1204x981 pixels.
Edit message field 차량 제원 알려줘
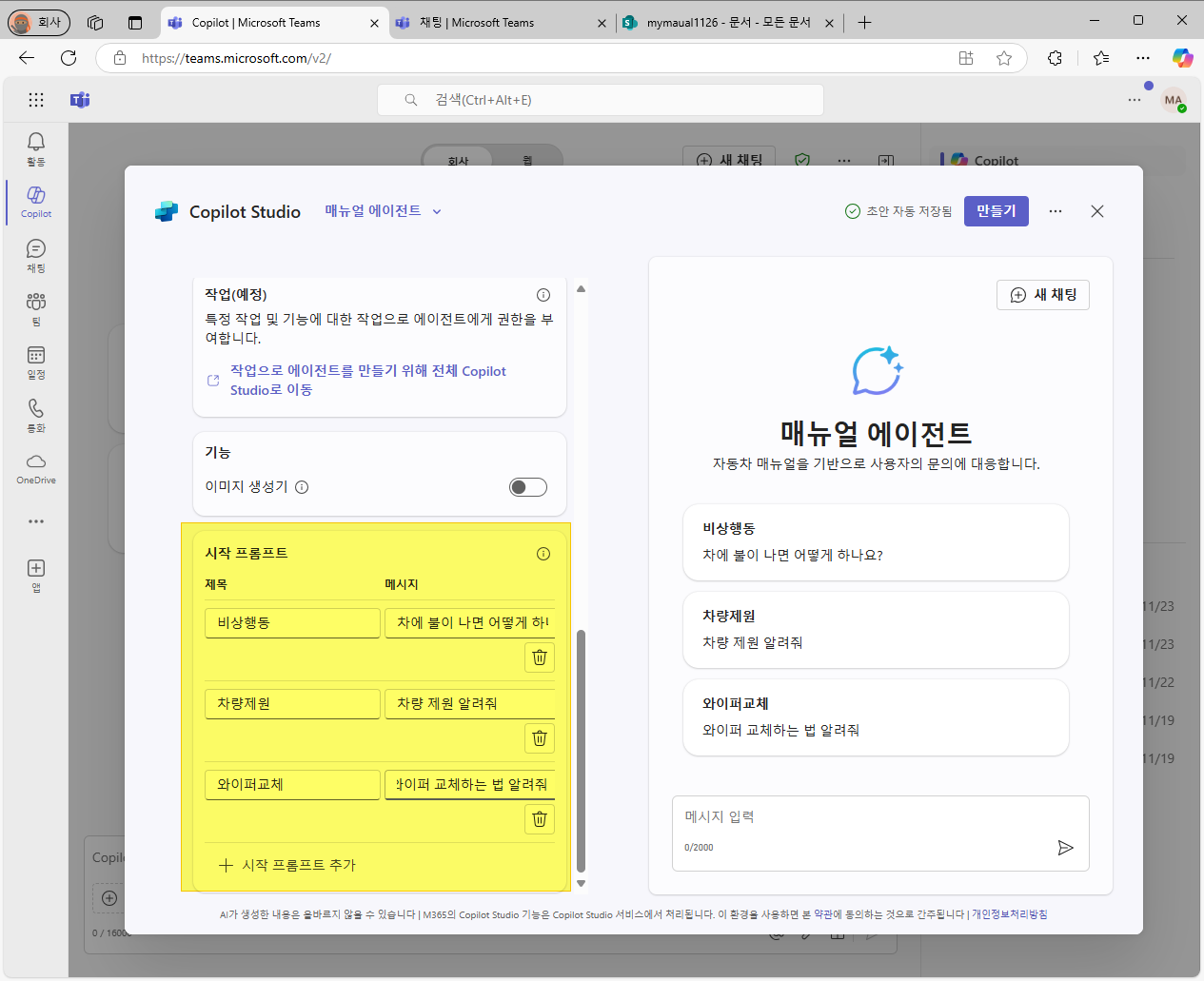point(470,704)
